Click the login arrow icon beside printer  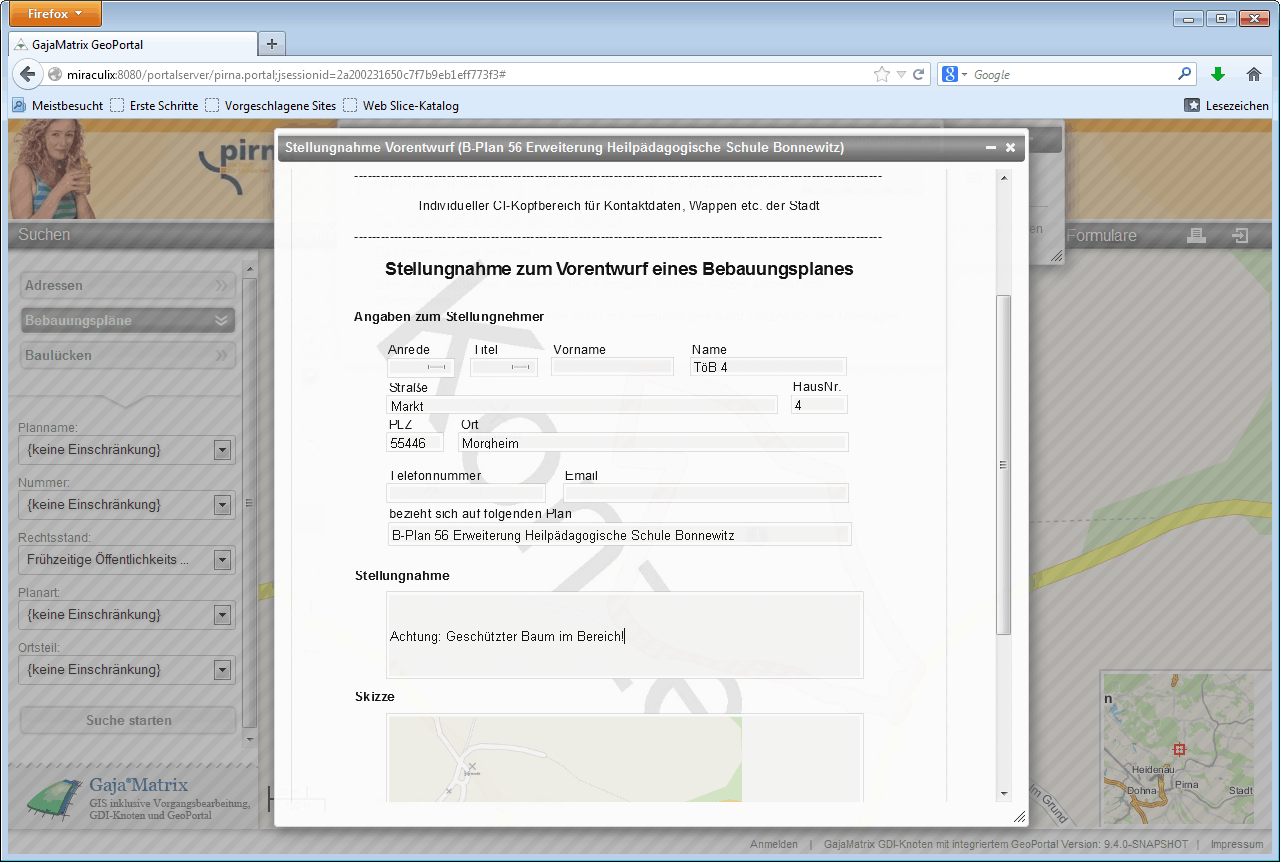tap(1241, 236)
